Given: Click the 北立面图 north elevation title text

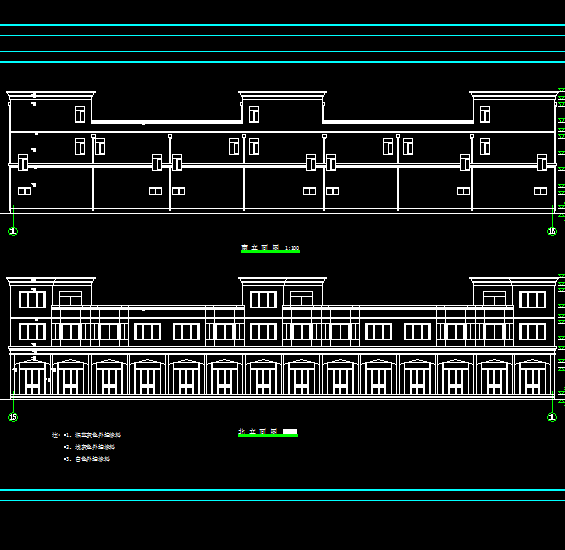Looking at the screenshot, I should tap(258, 431).
